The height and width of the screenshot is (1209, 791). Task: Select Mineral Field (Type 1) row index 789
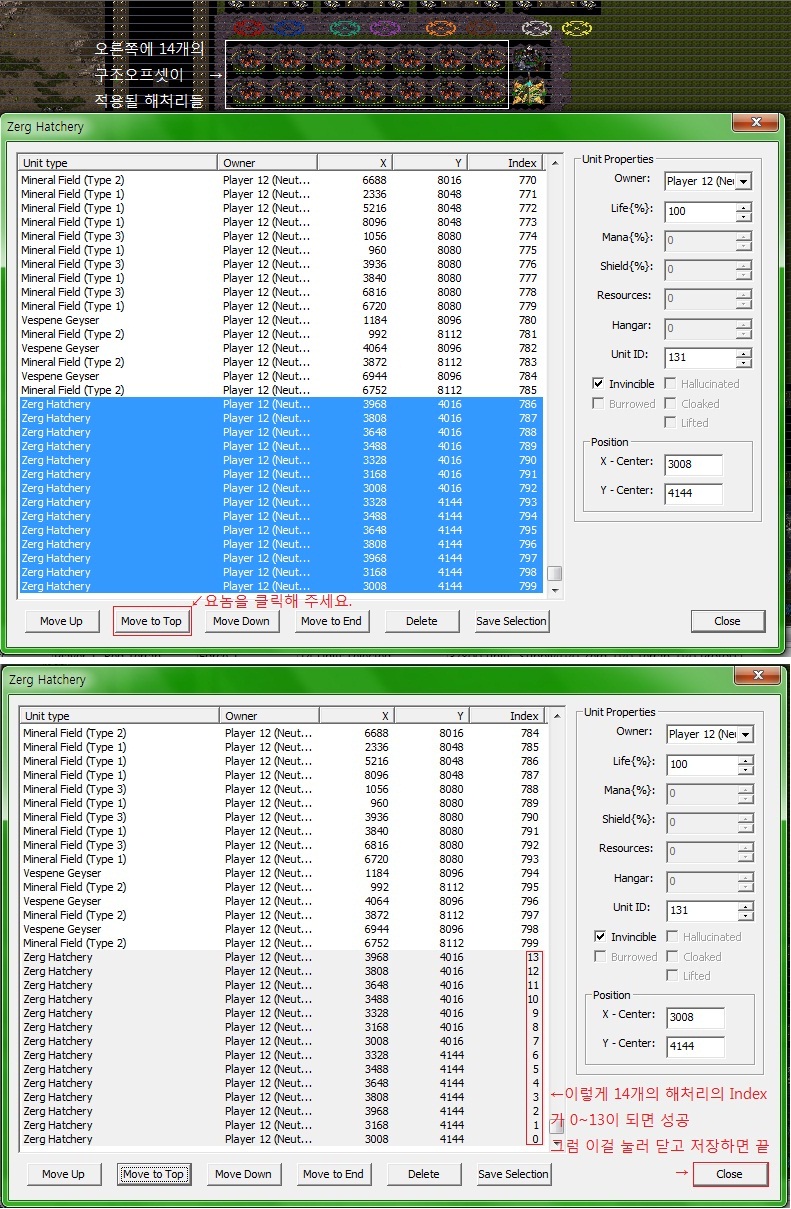pos(283,803)
